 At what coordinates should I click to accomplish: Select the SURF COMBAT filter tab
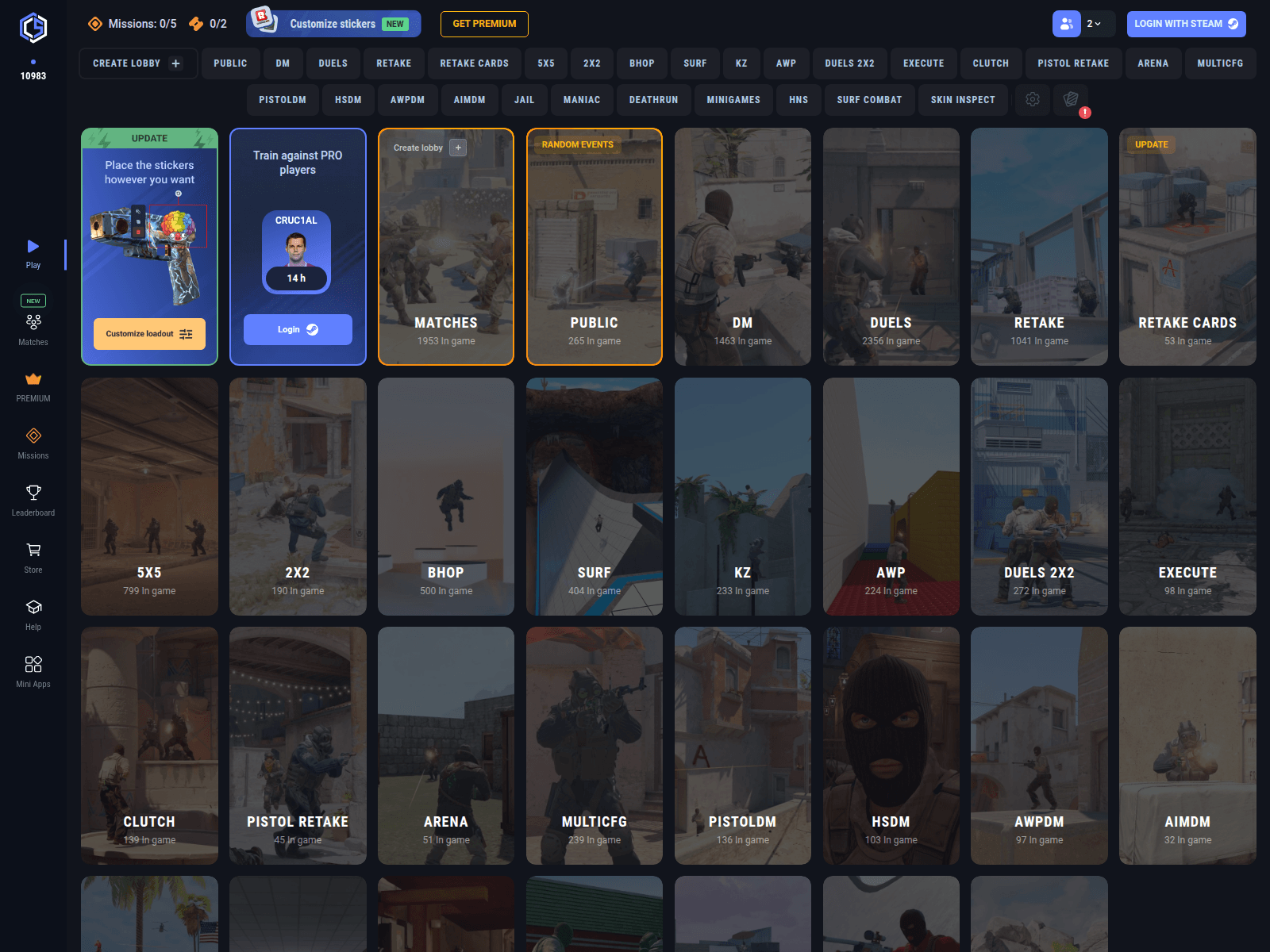click(869, 100)
